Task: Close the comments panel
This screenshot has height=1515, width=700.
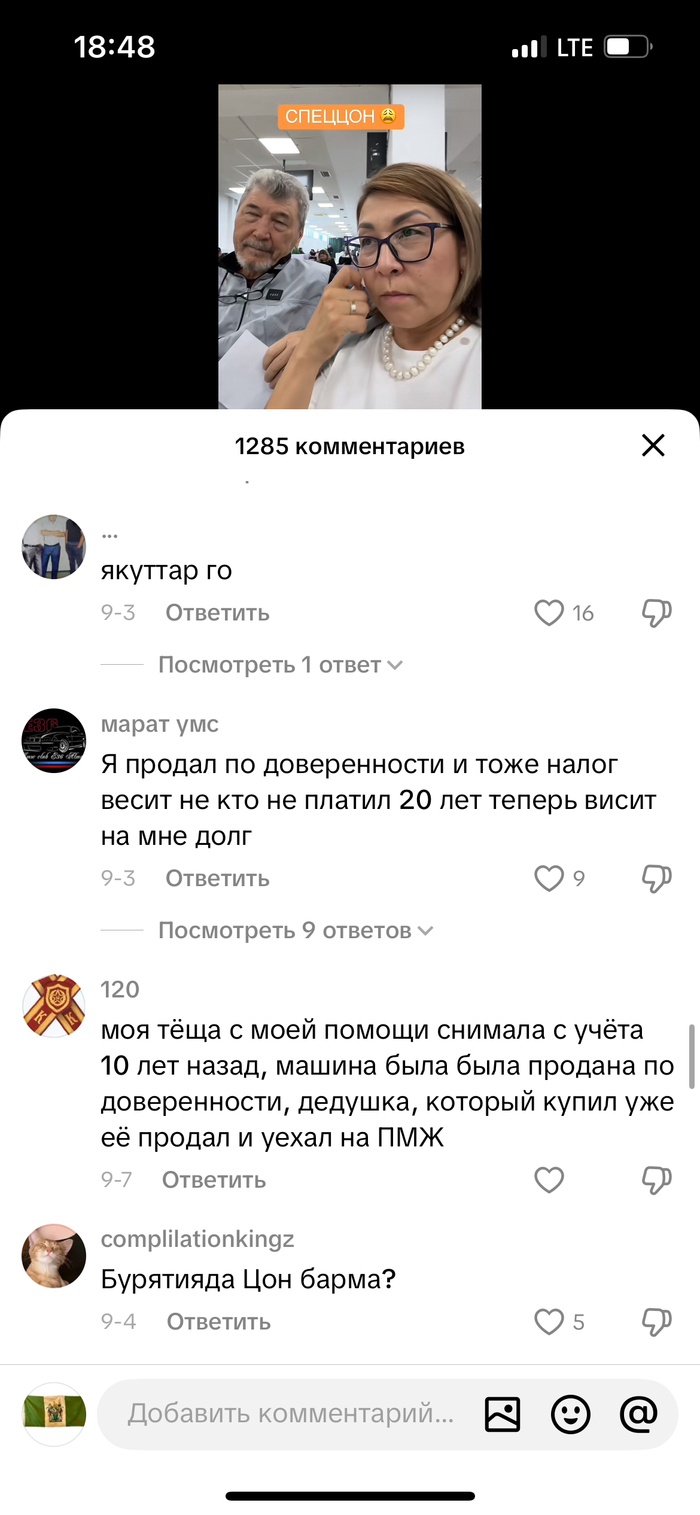Action: [653, 446]
